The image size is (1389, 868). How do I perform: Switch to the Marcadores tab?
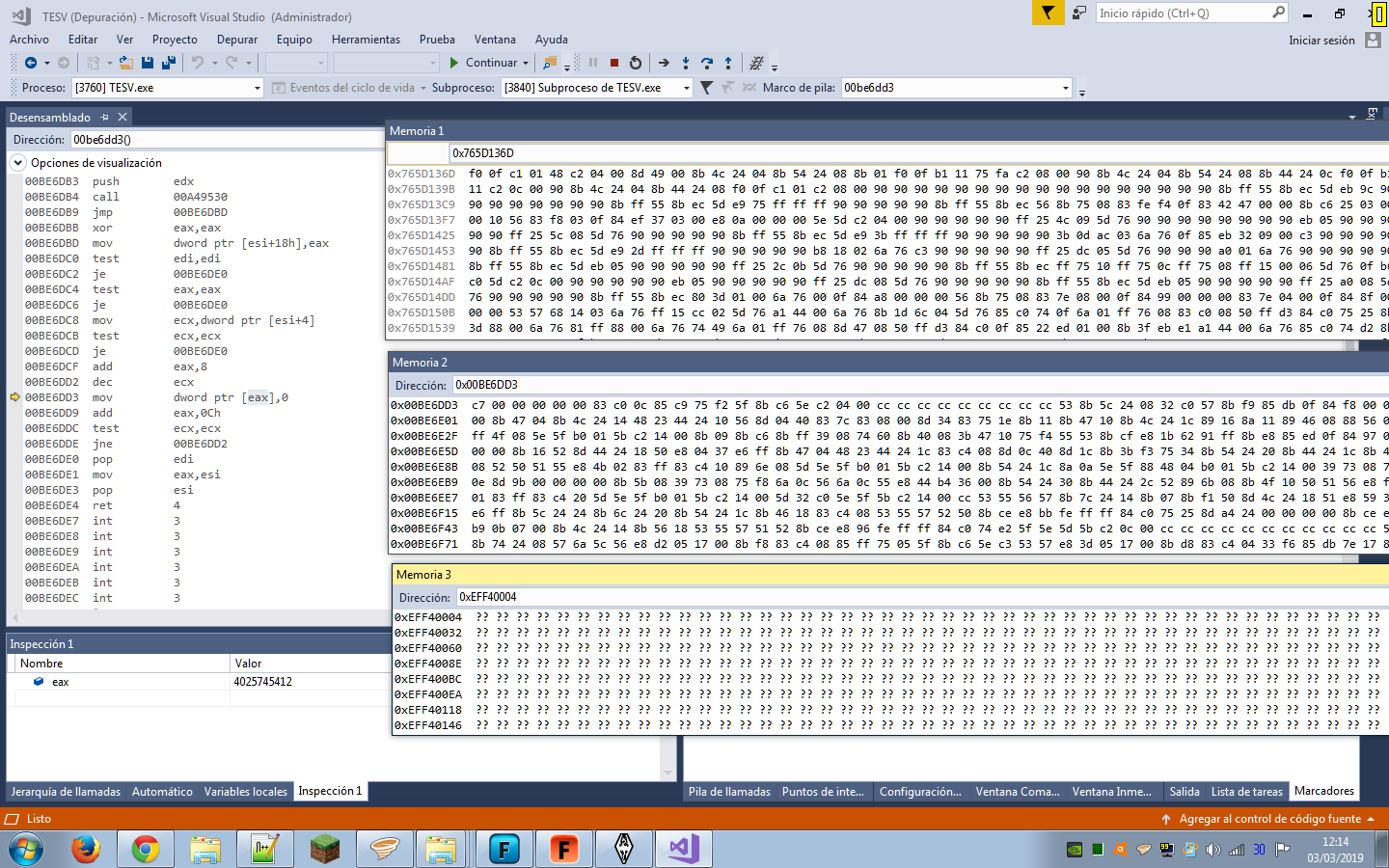pos(1324,791)
